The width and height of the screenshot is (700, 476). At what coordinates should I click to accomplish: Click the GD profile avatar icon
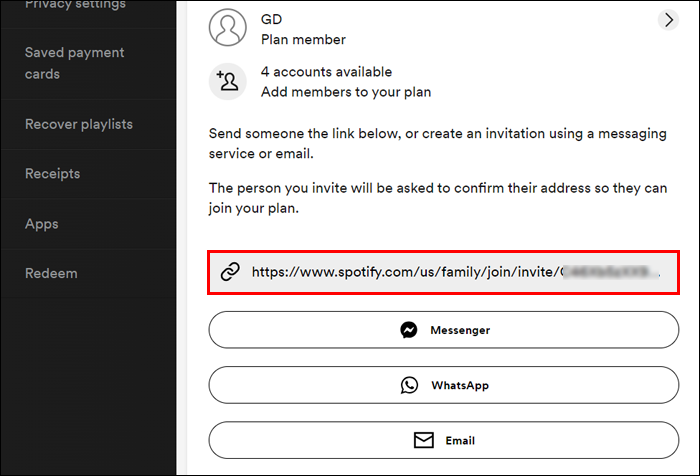(x=227, y=28)
